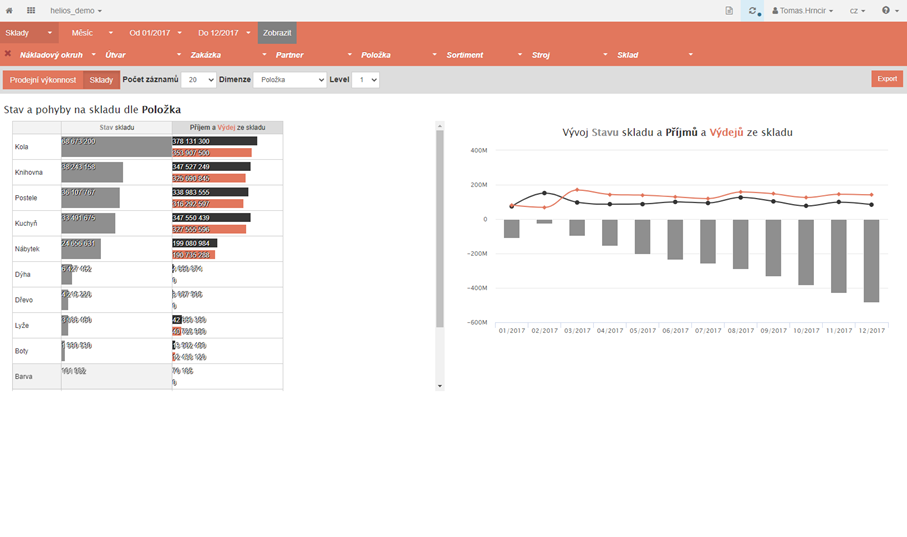
Task: Open the help question mark menu
Action: click(888, 10)
